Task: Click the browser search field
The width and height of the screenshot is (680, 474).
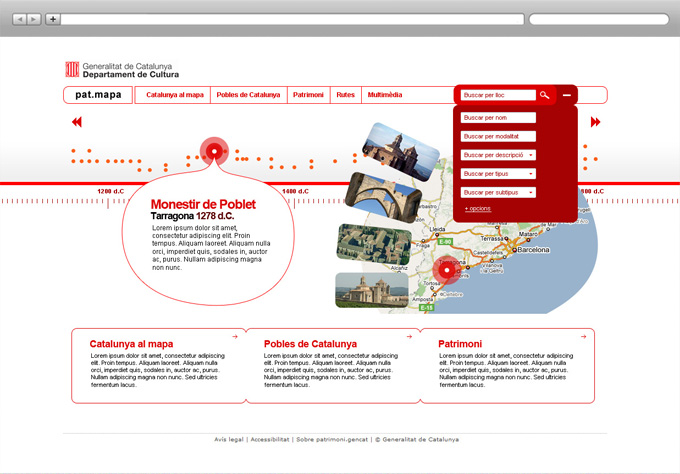Action: 599,19
